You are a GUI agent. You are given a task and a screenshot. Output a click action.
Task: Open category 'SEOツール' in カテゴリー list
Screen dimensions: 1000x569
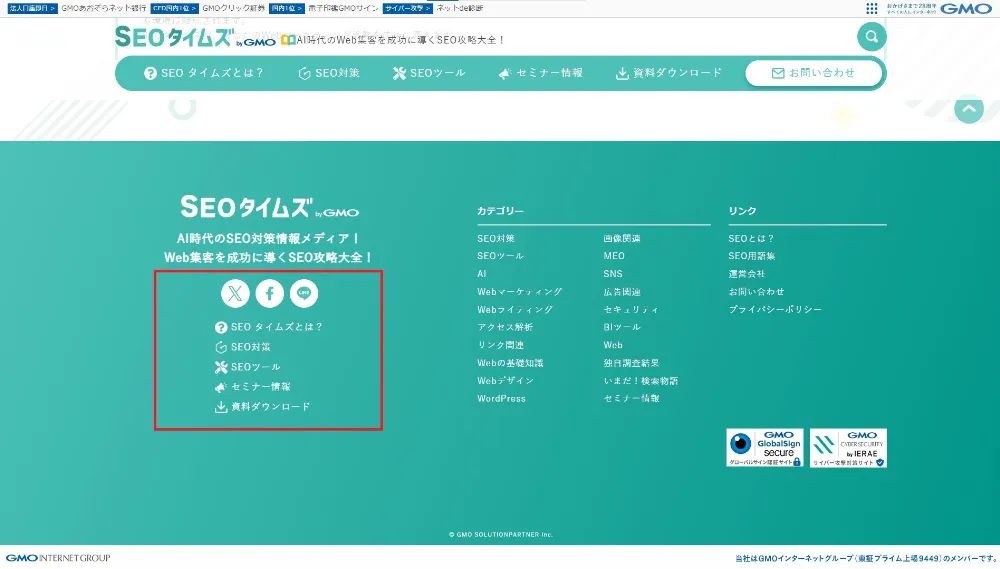tap(501, 256)
